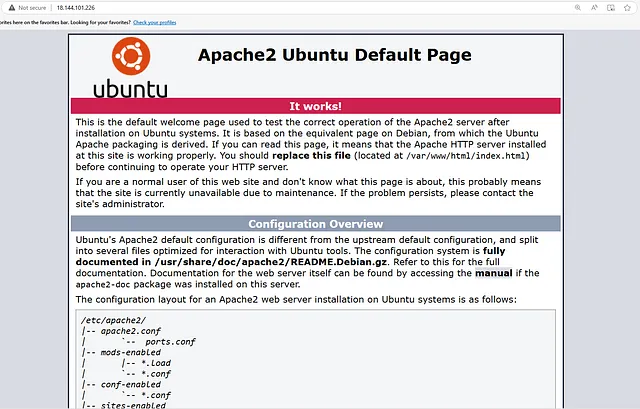This screenshot has height=409, width=640.
Task: Open the immersive reader icon
Action: [611, 8]
